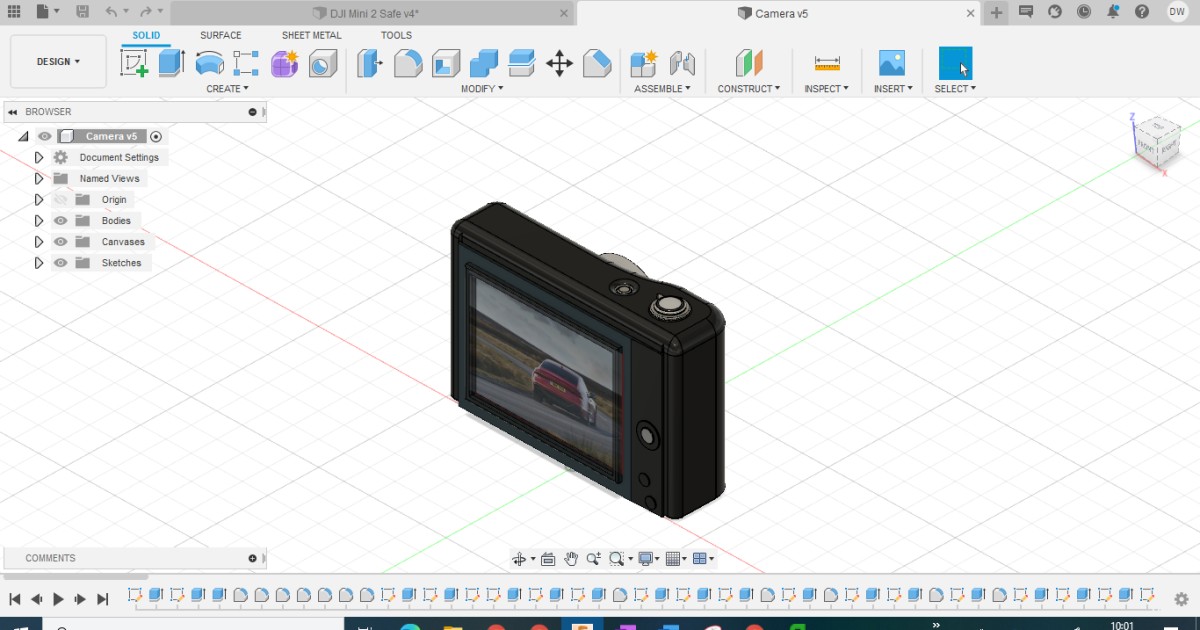1200x630 pixels.
Task: Click the SELECT button in the toolbar
Action: point(954,62)
